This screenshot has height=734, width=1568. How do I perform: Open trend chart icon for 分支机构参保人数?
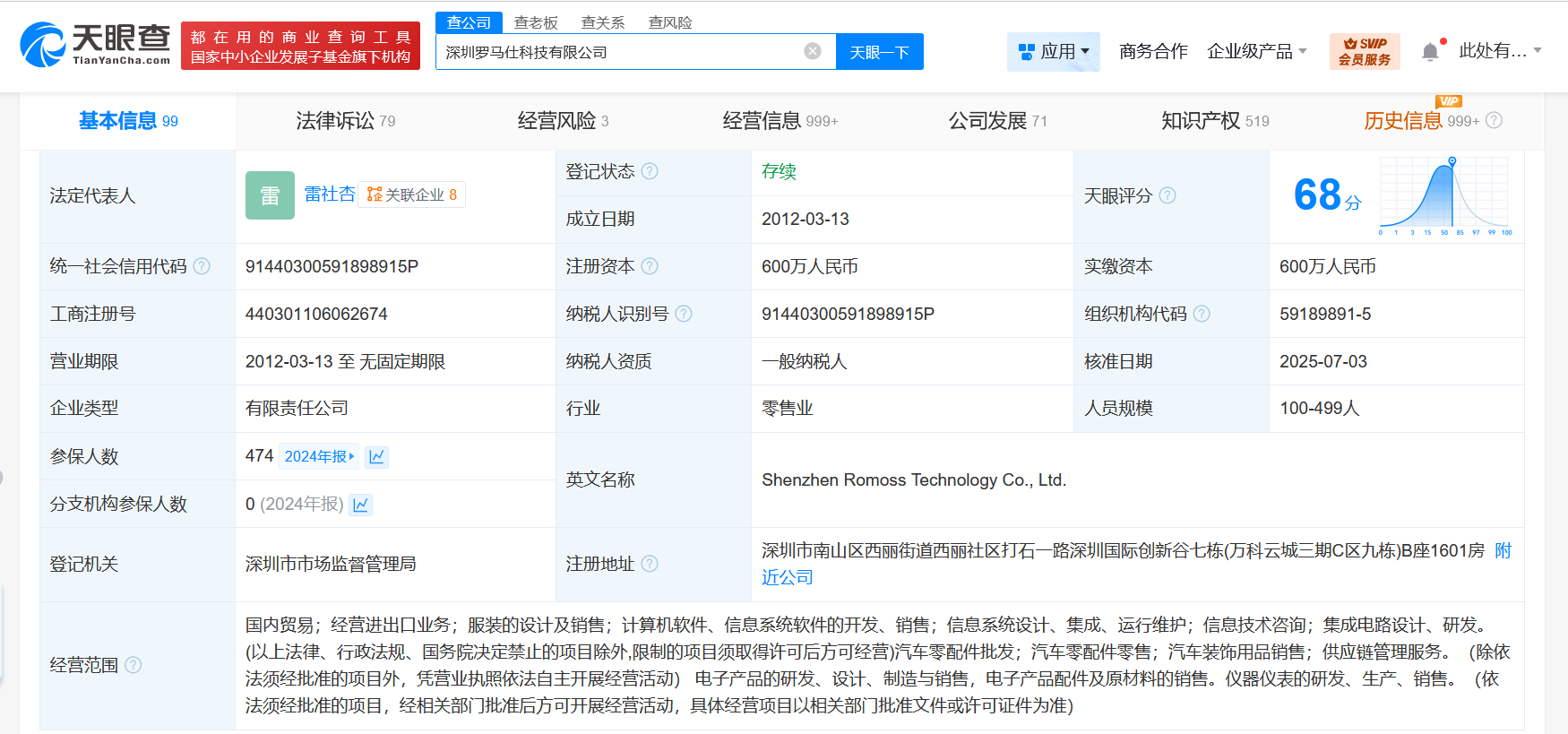pyautogui.click(x=360, y=505)
